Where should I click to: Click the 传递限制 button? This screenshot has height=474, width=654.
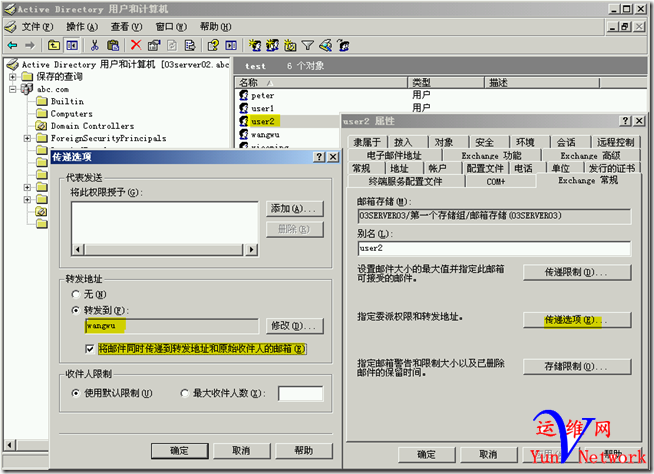(577, 272)
